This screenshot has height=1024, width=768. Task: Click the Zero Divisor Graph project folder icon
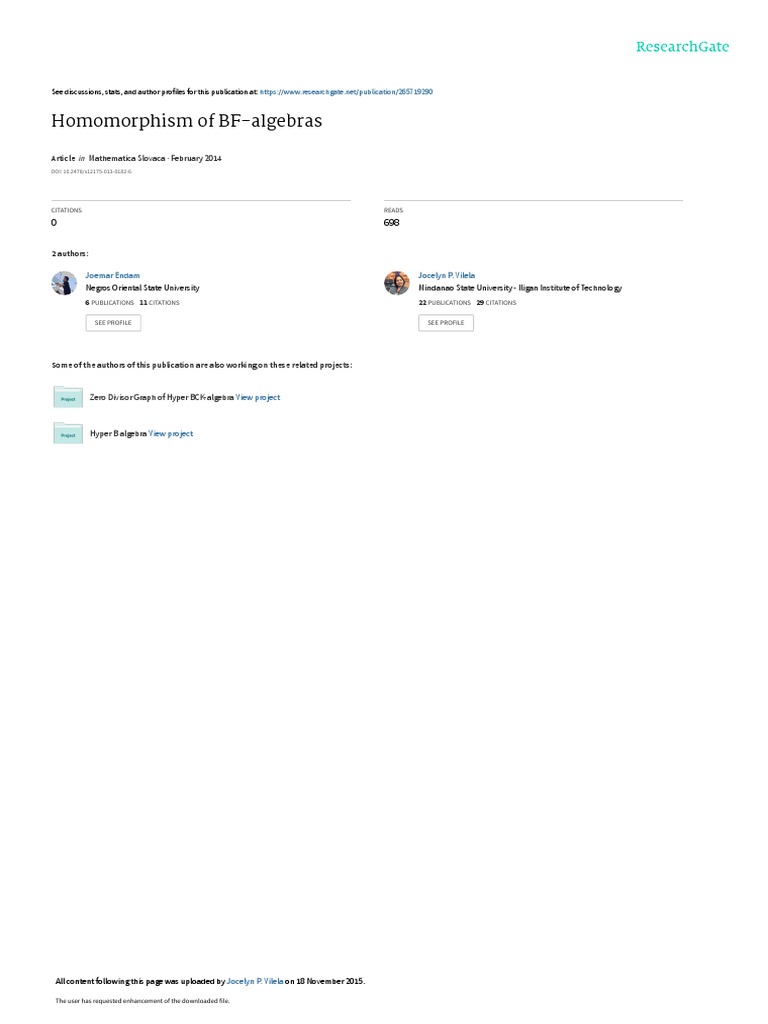(68, 397)
